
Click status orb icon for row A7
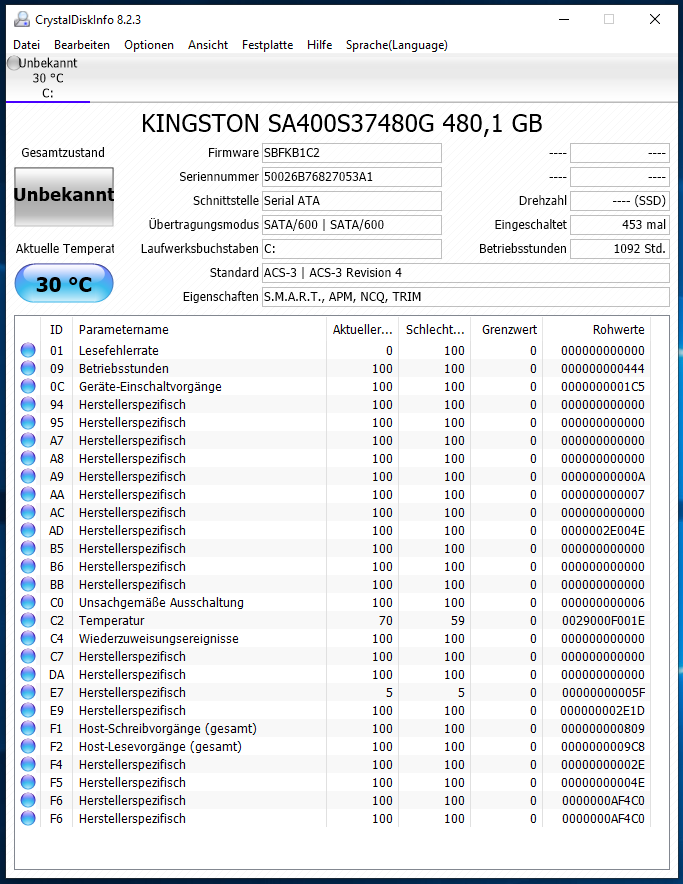pyautogui.click(x=28, y=440)
